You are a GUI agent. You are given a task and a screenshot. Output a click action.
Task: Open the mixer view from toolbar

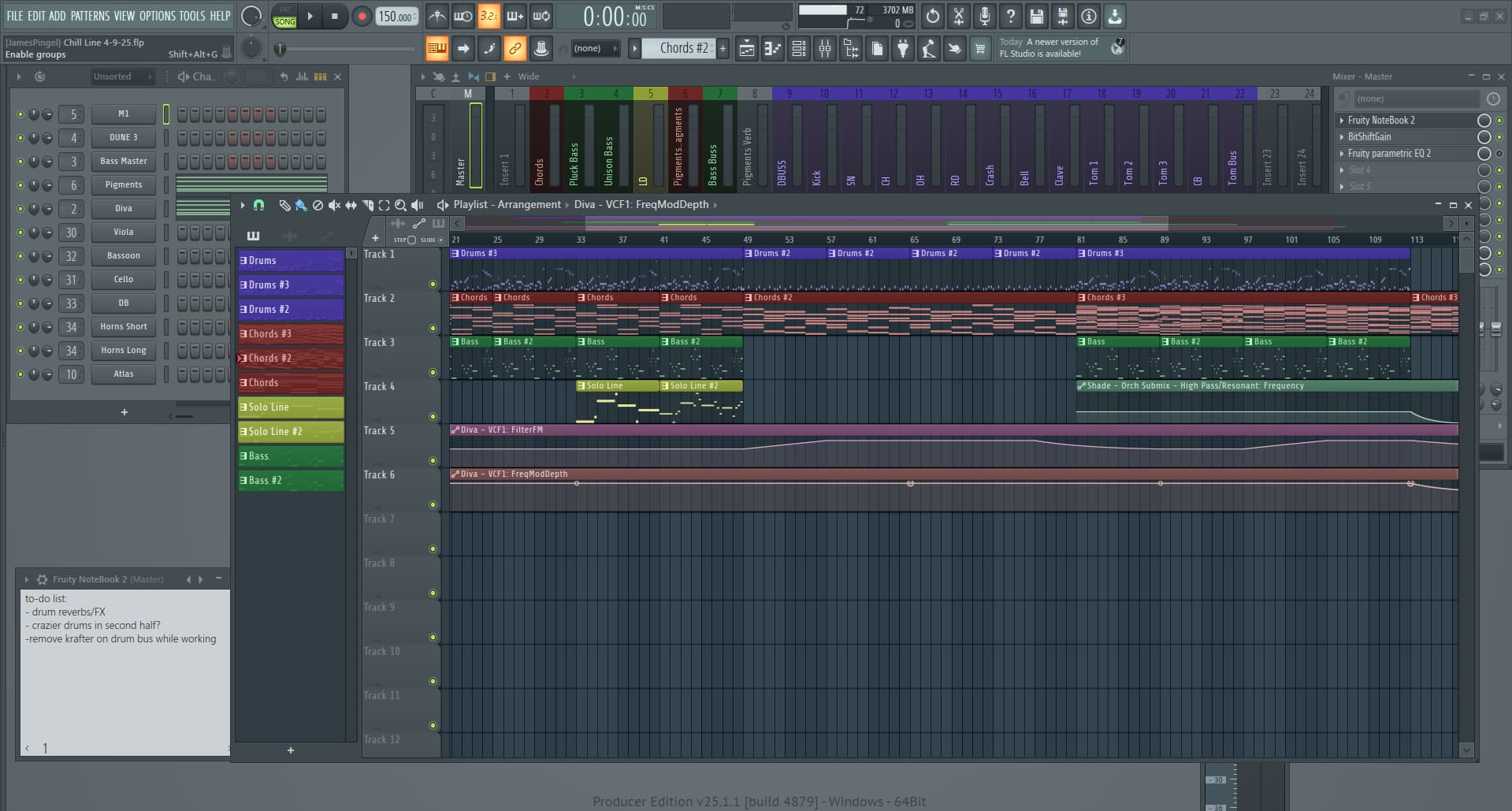pyautogui.click(x=825, y=49)
